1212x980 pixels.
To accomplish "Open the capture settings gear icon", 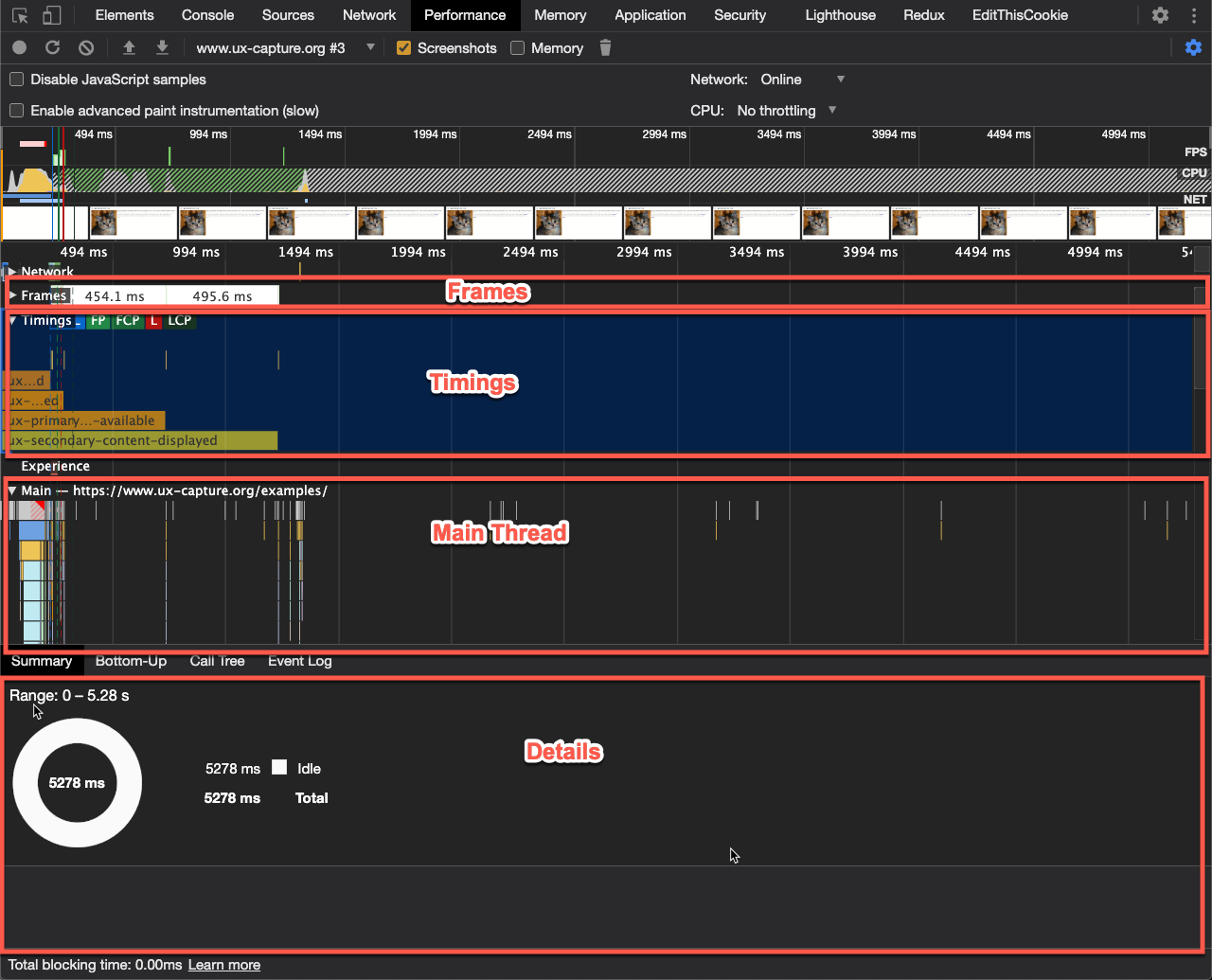I will click(1193, 47).
